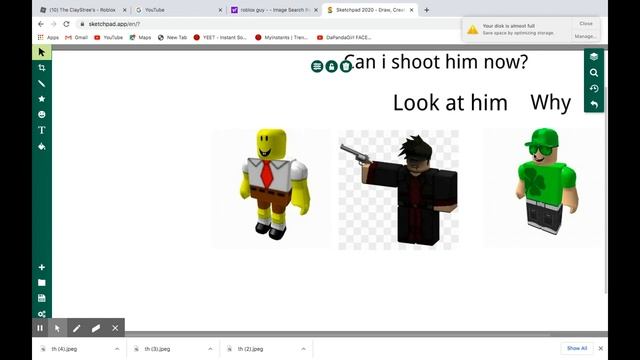Open the YouTube bookmark

click(x=109, y=37)
